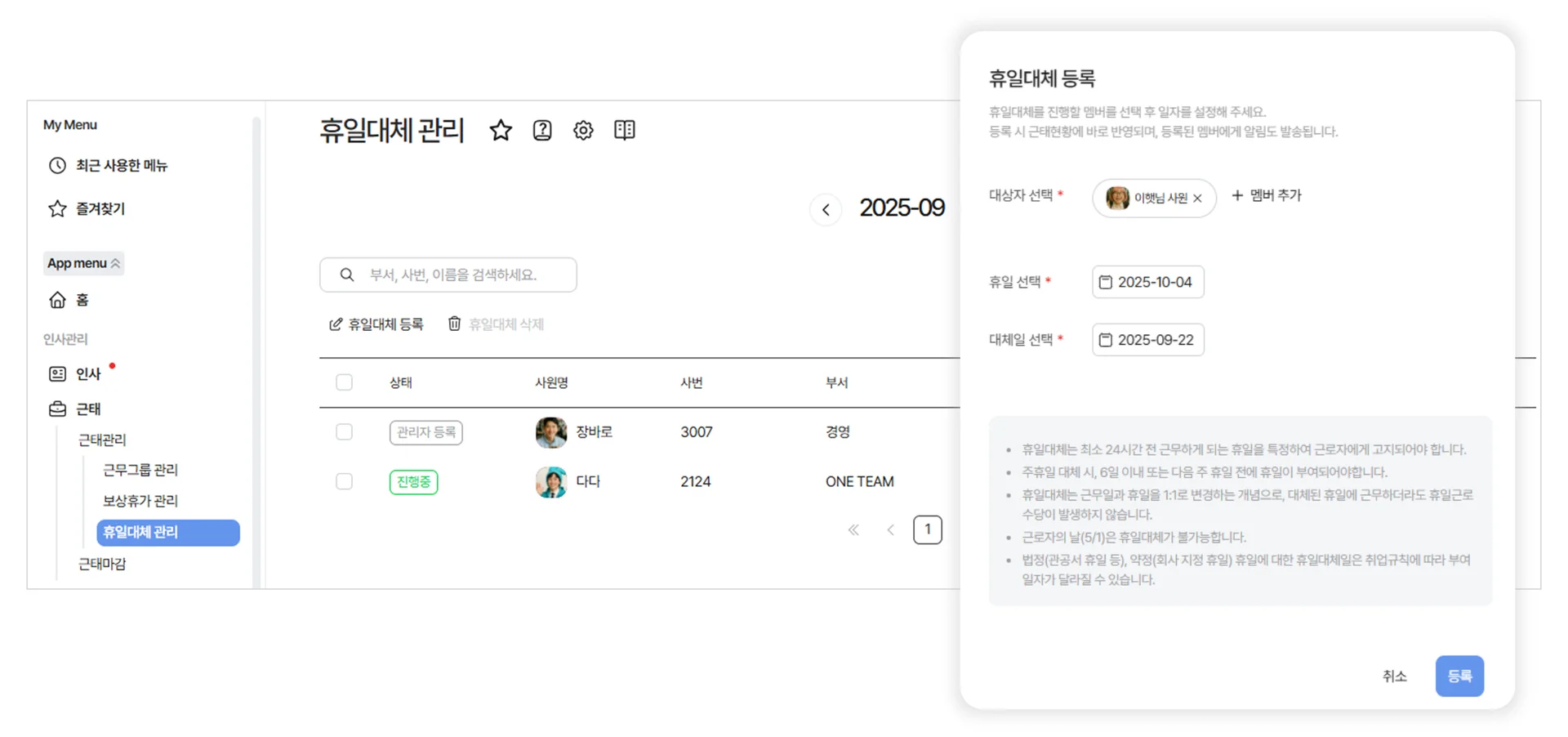The height and width of the screenshot is (737, 1568).
Task: Open the help icon beside the page title
Action: tap(541, 130)
